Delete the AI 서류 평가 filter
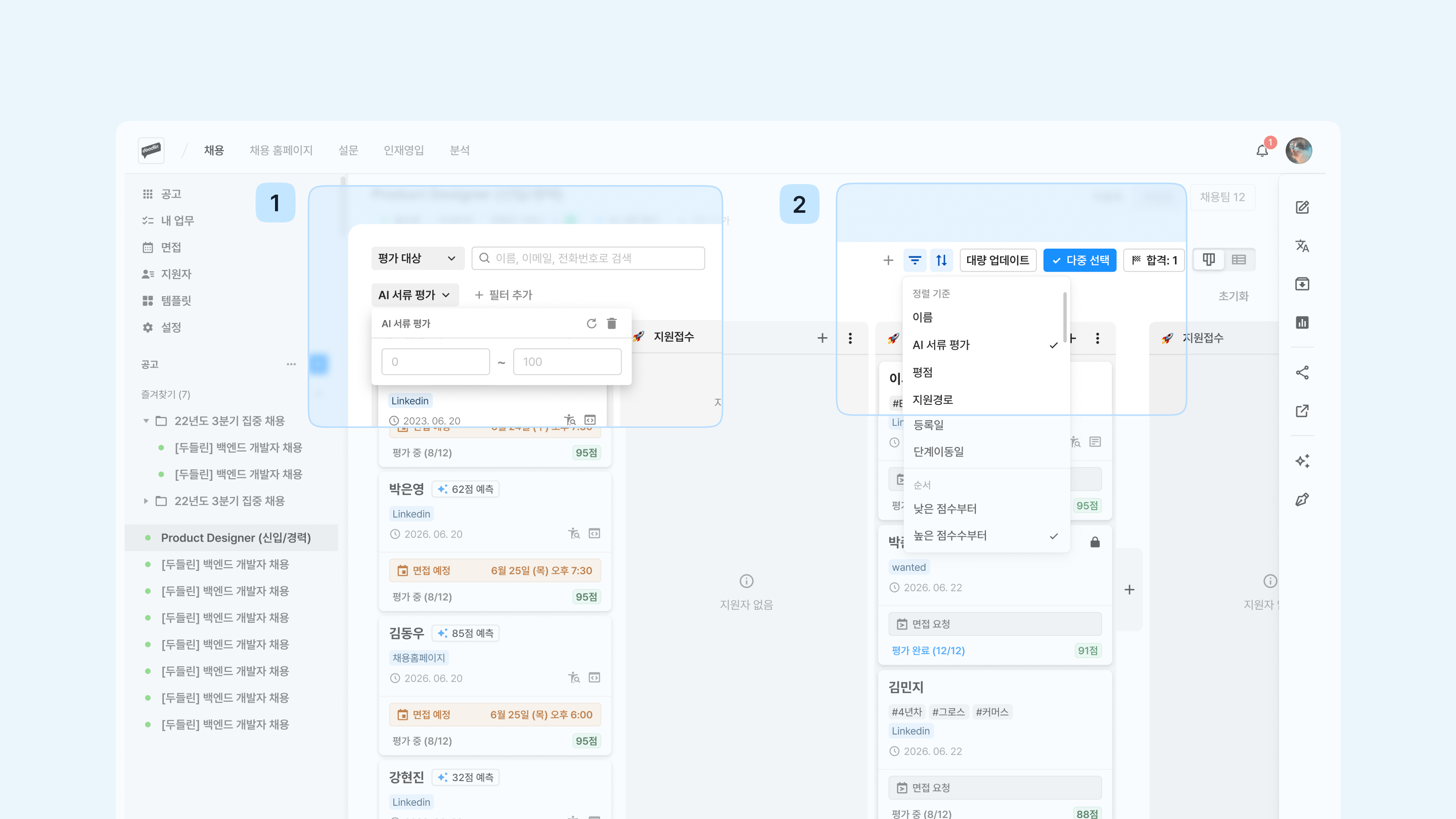The width and height of the screenshot is (1456, 819). point(612,324)
